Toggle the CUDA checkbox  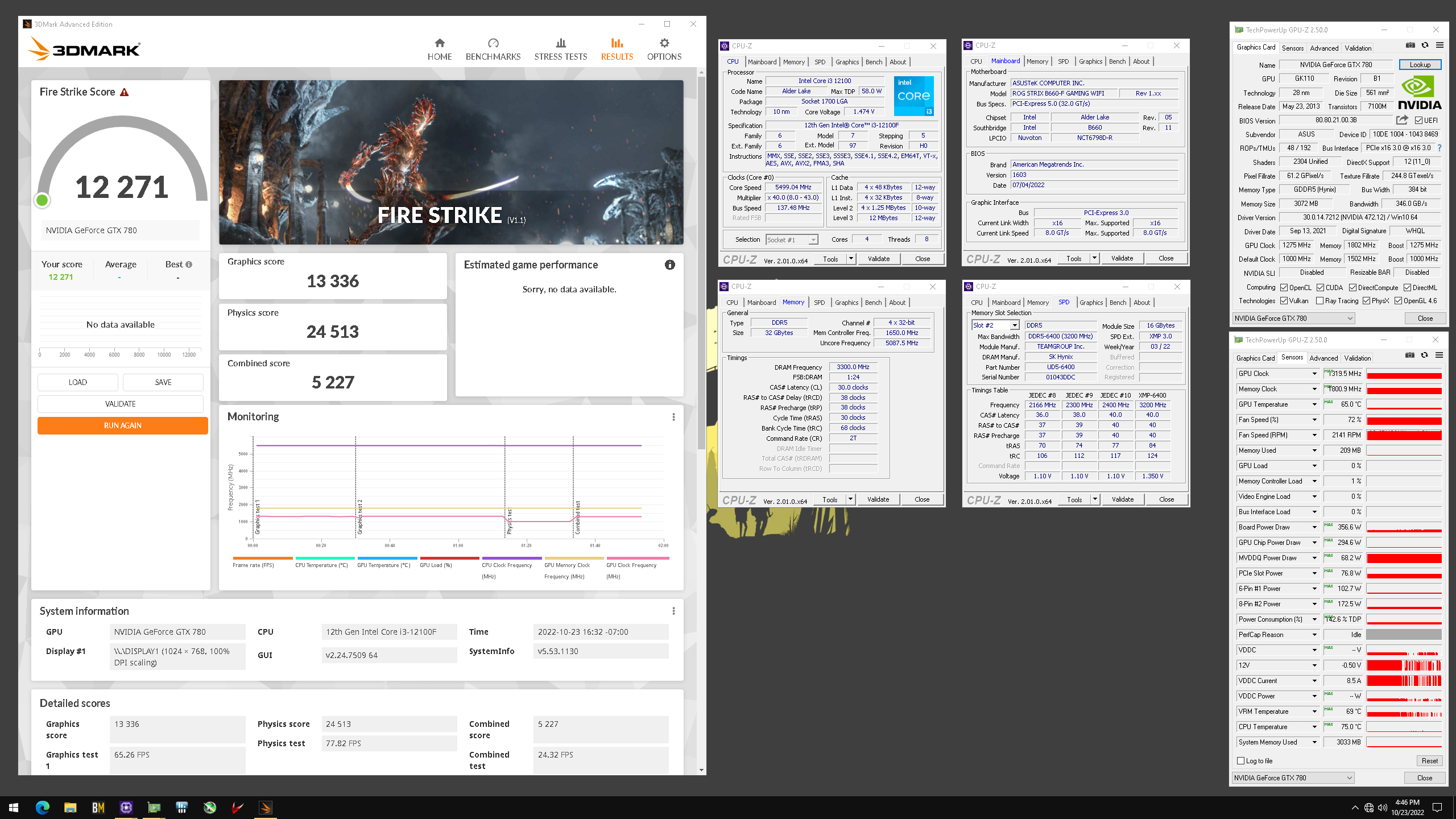(x=1321, y=288)
